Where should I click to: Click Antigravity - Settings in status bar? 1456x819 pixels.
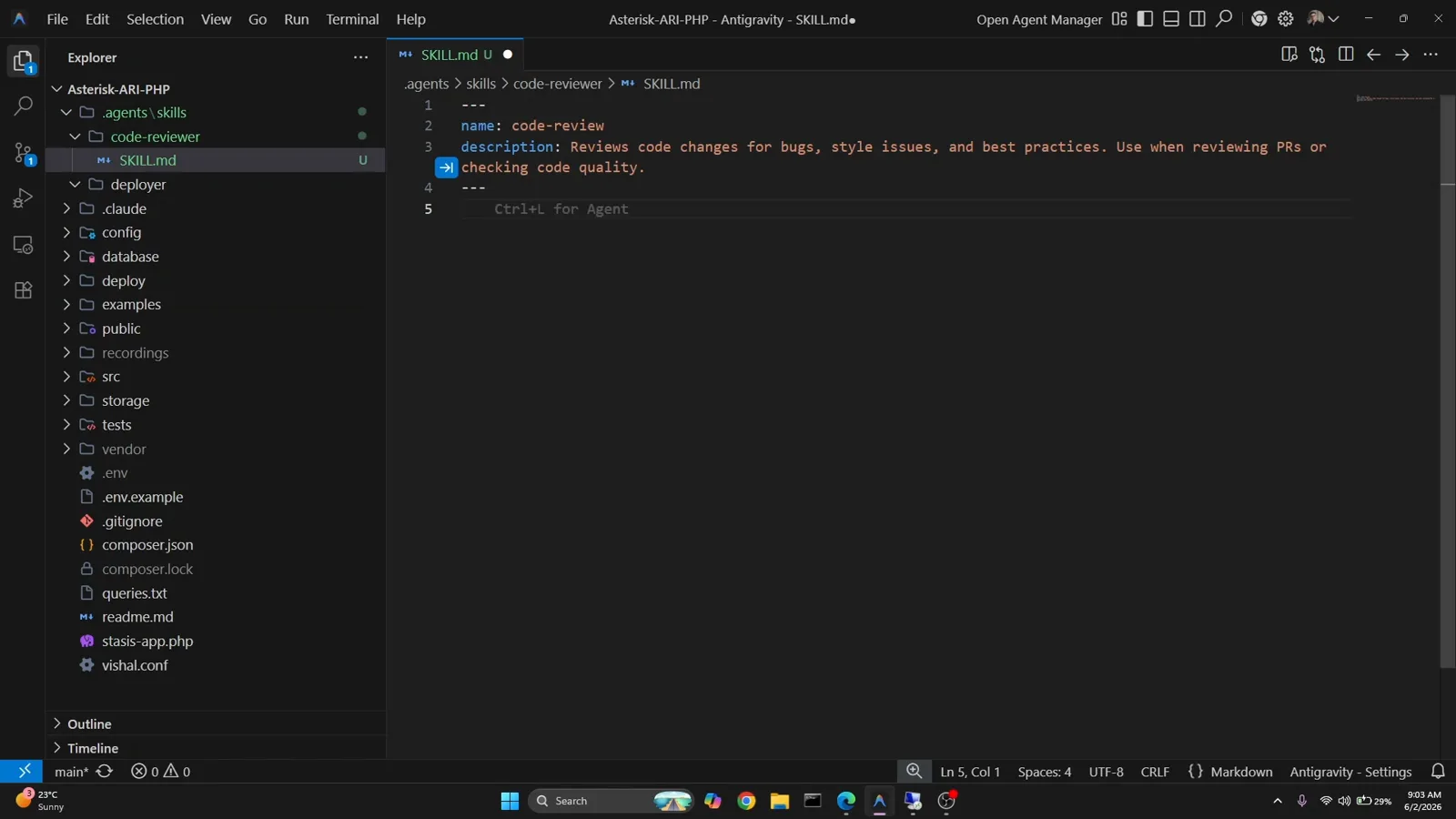point(1350,772)
